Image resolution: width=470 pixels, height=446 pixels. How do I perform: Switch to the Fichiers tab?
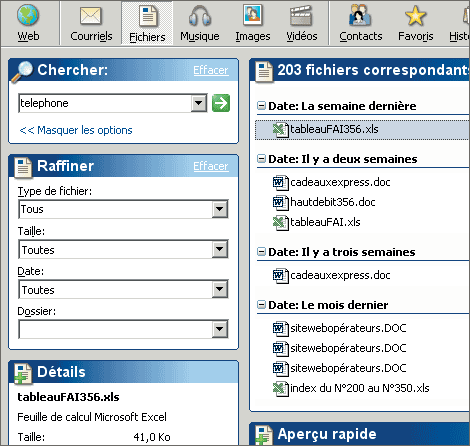tap(147, 23)
